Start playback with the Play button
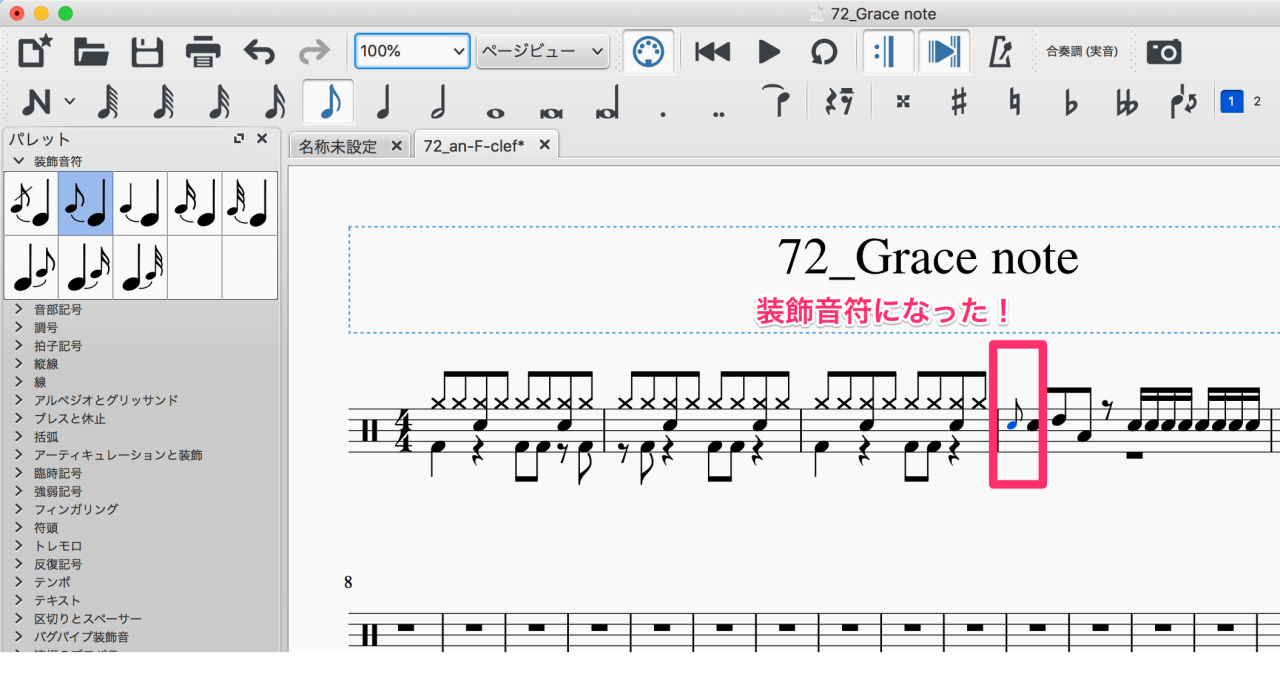This screenshot has width=1280, height=677. click(x=769, y=51)
